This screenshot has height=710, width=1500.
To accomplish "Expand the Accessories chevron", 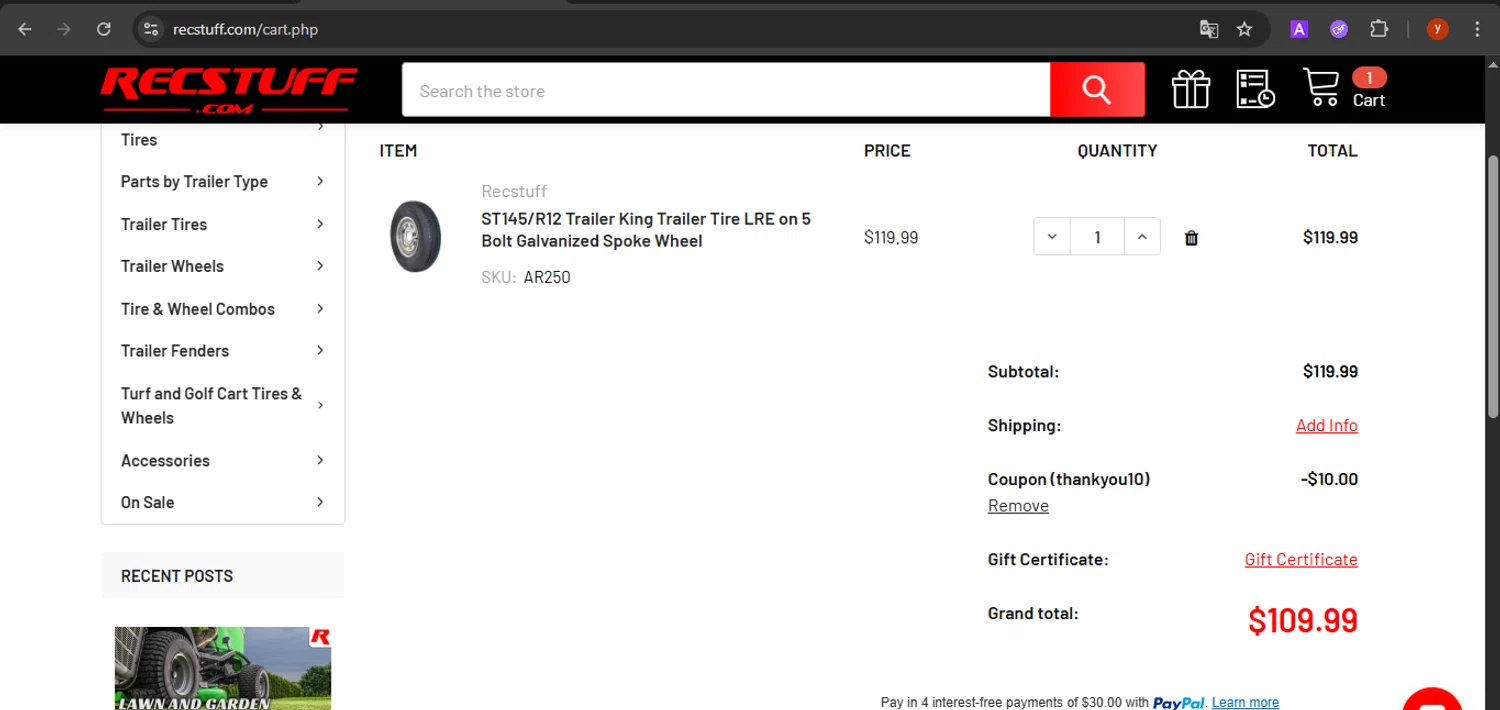I will pyautogui.click(x=320, y=460).
